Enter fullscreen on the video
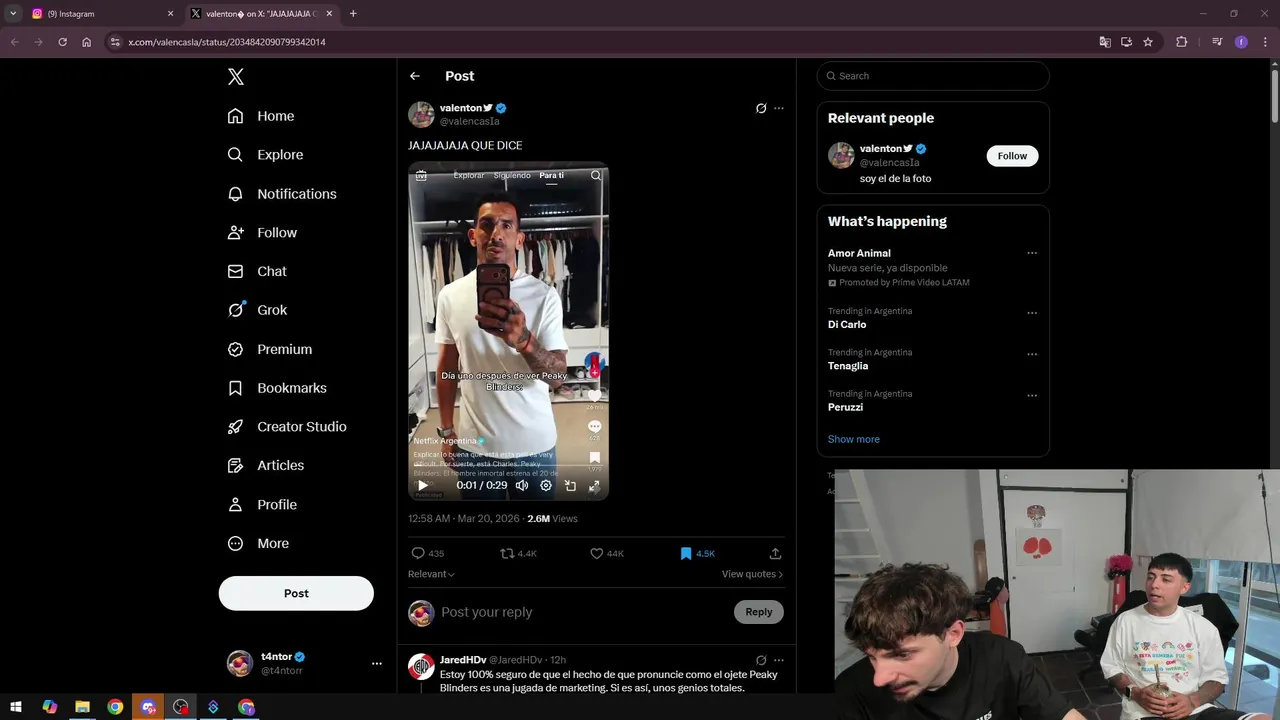This screenshot has height=720, width=1280. pos(594,485)
